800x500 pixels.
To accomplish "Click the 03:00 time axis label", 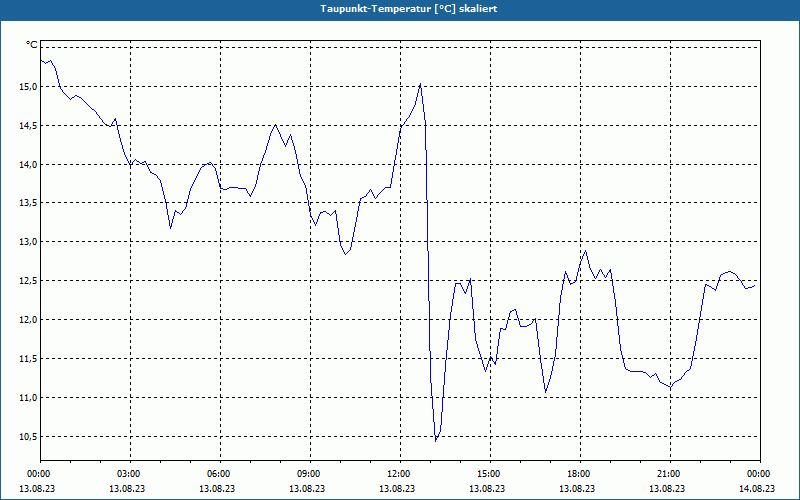I will pyautogui.click(x=130, y=474).
